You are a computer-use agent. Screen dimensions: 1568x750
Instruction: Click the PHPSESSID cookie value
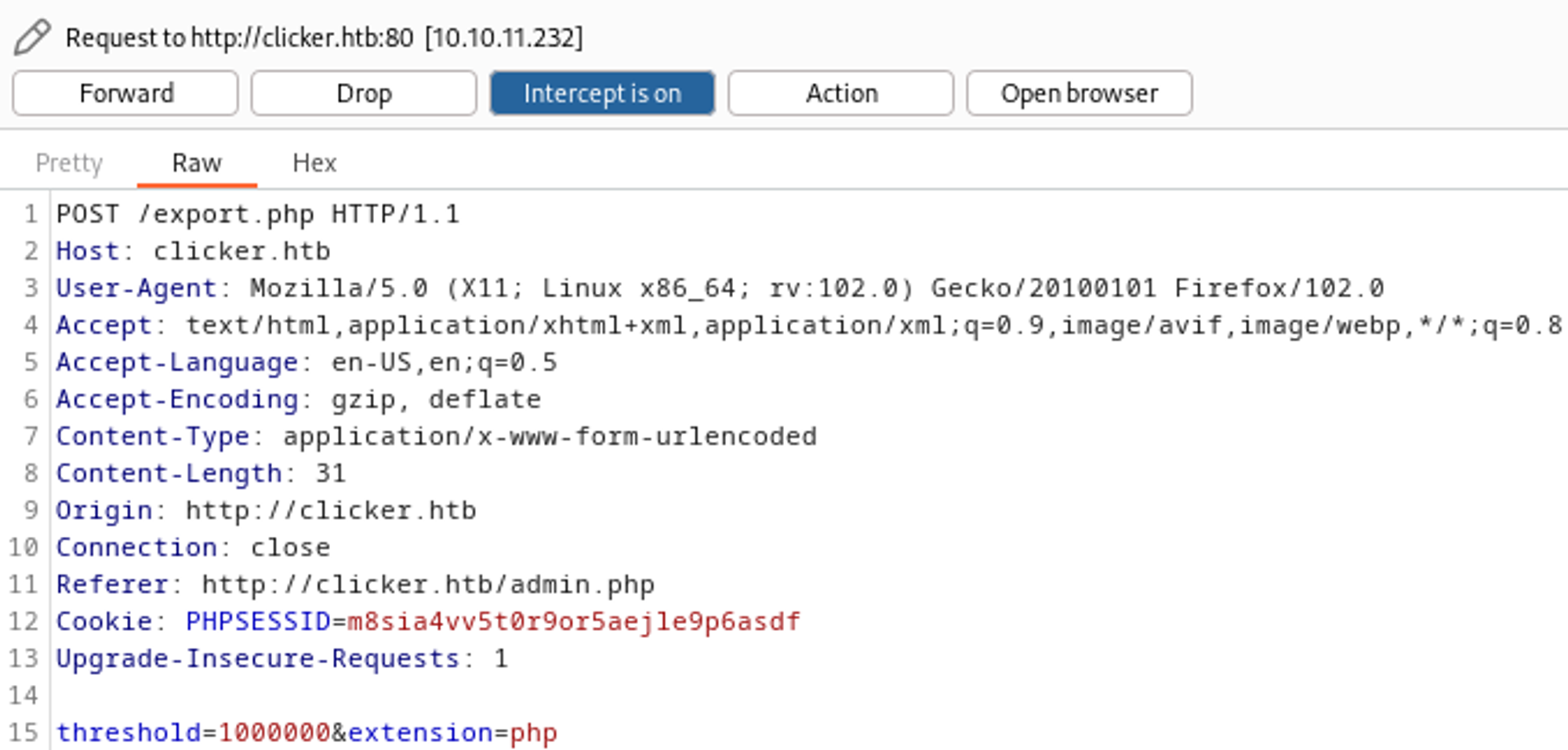coord(573,621)
